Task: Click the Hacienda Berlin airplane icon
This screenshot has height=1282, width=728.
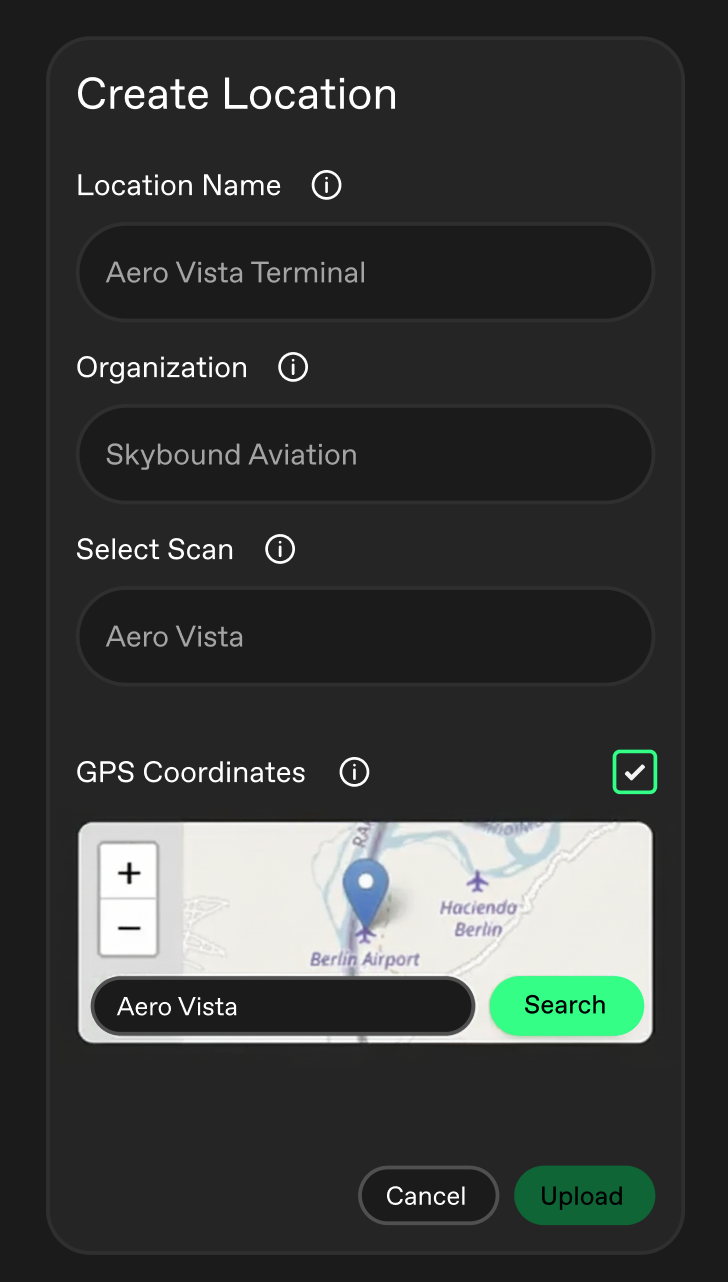Action: point(478,881)
